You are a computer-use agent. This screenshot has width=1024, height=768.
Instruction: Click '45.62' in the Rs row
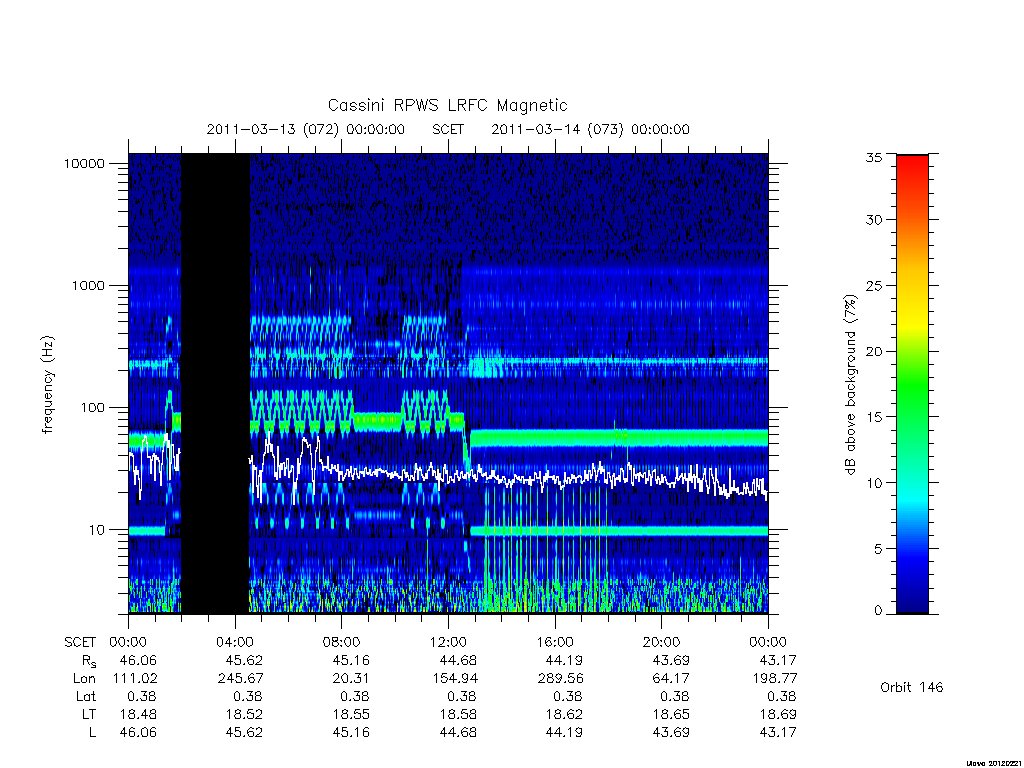coord(244,661)
